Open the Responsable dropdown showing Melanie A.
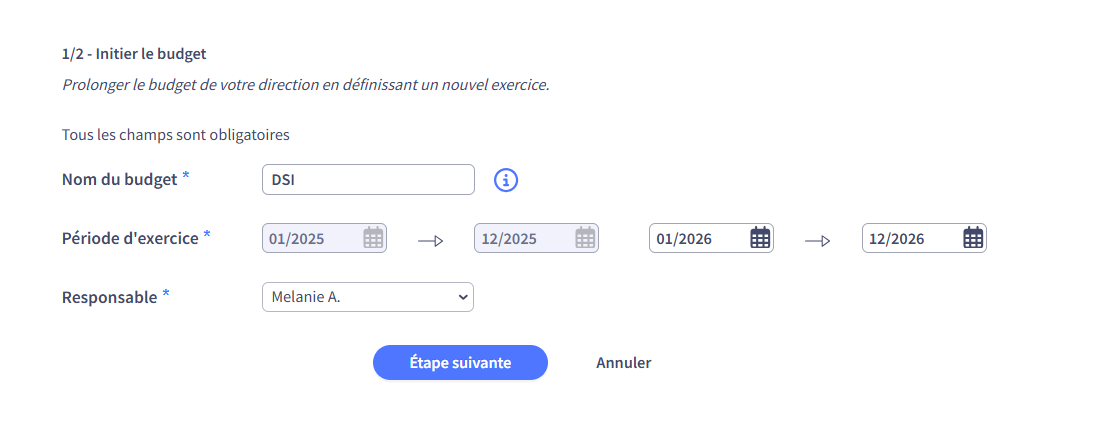1119x441 pixels. coord(368,297)
